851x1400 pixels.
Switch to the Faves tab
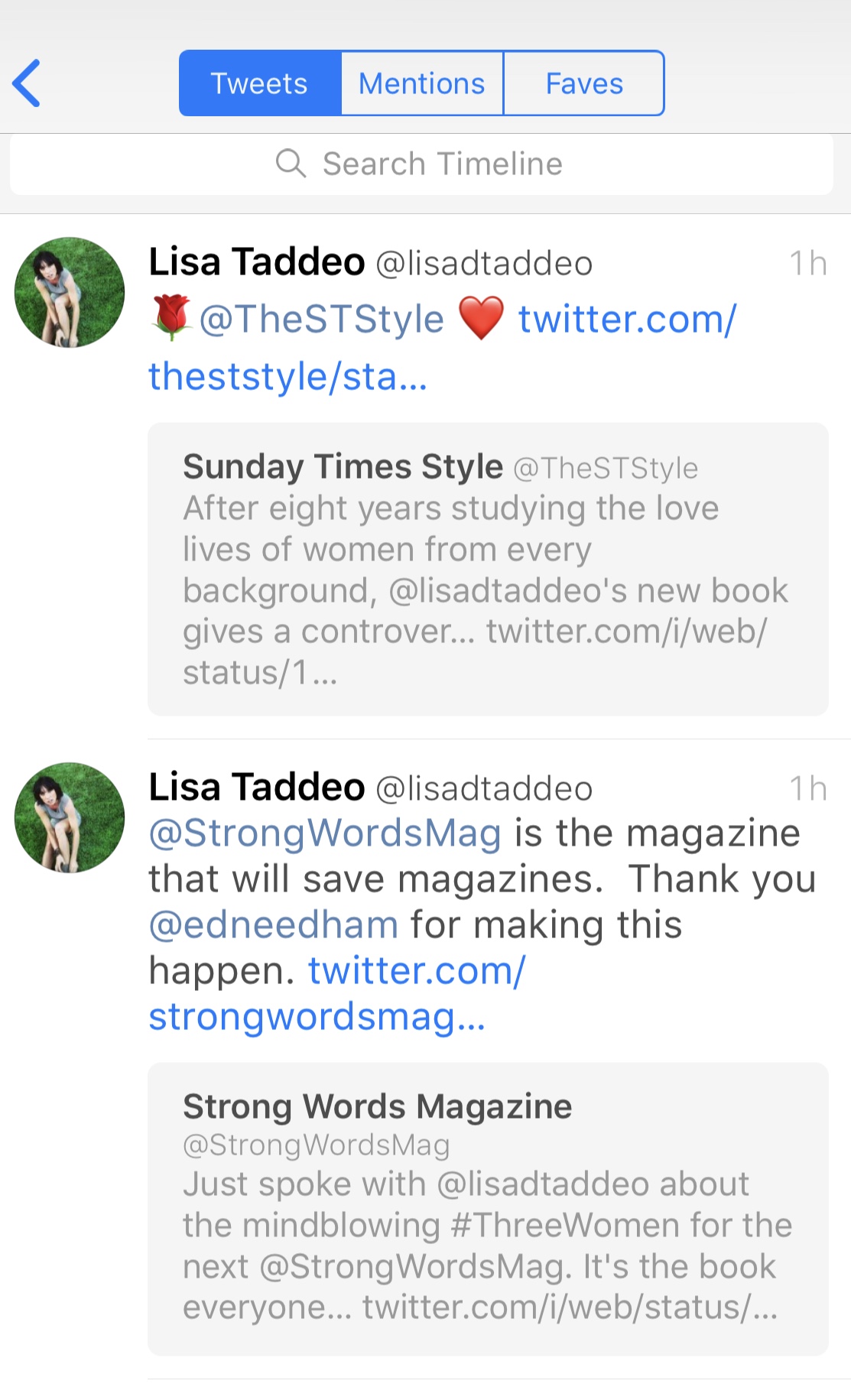pyautogui.click(x=584, y=83)
